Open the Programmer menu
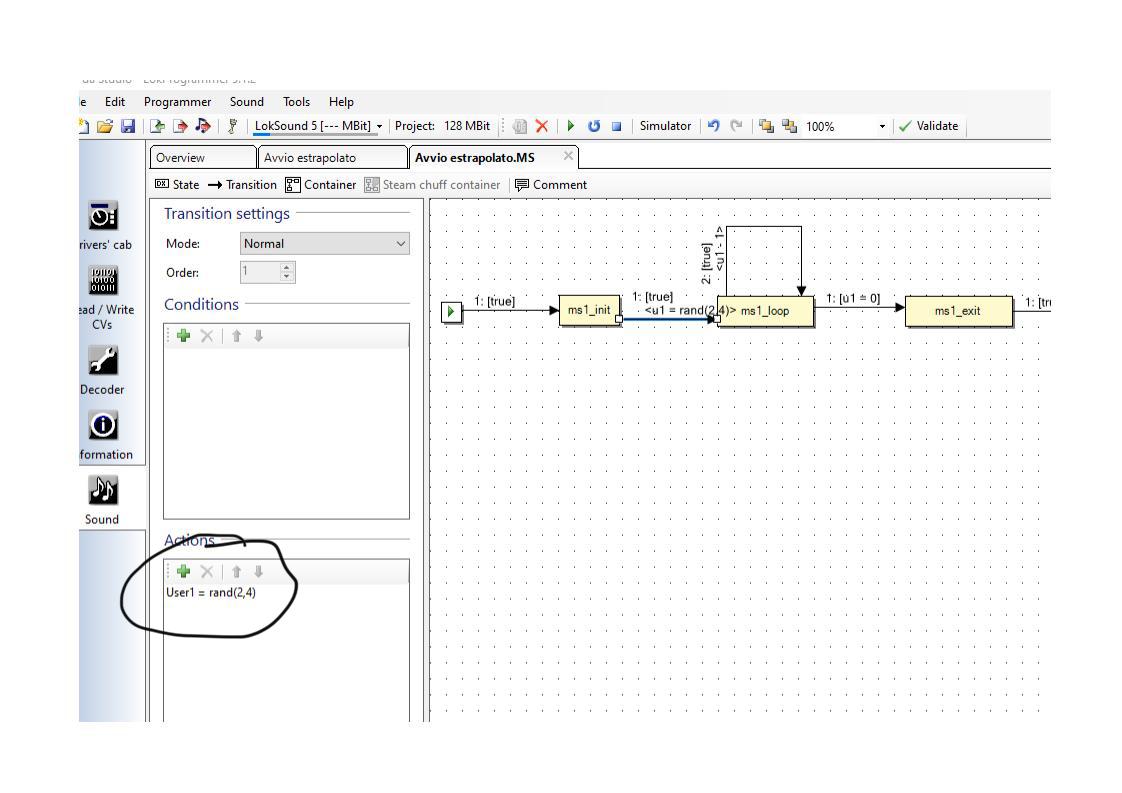 pyautogui.click(x=177, y=102)
